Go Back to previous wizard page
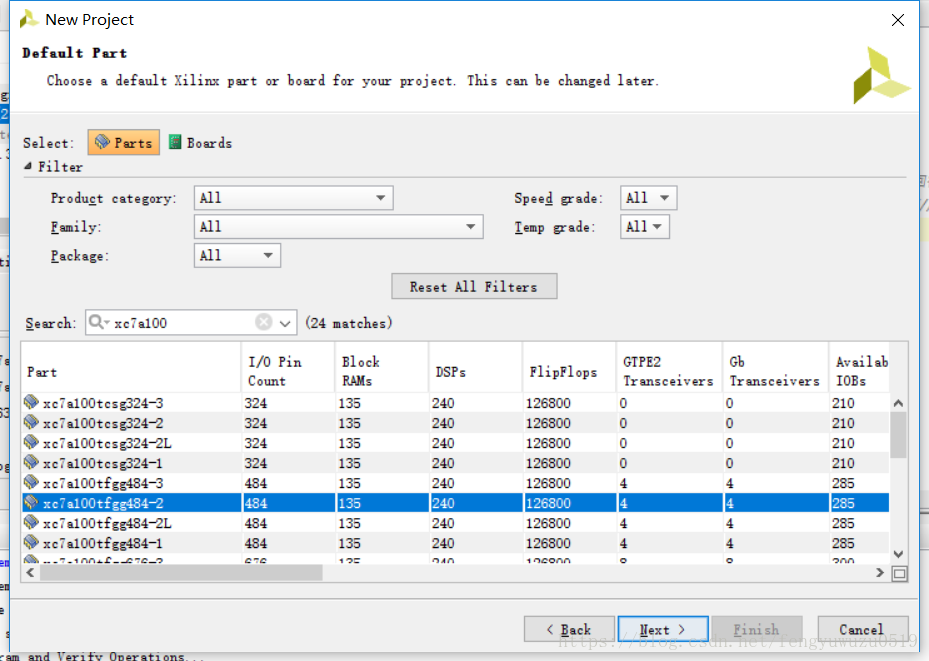This screenshot has width=929, height=661. 569,629
